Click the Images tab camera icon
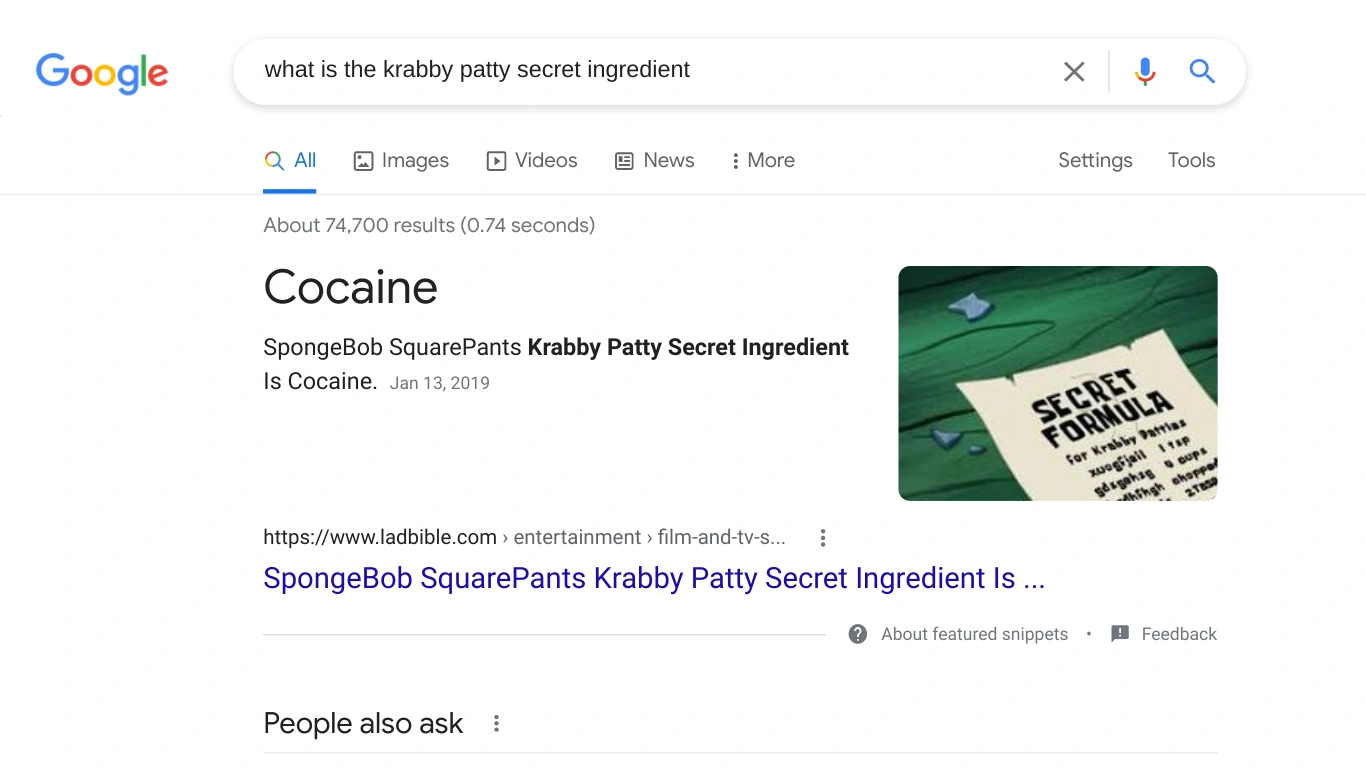Image resolution: width=1366 pixels, height=768 pixels. 362,160
